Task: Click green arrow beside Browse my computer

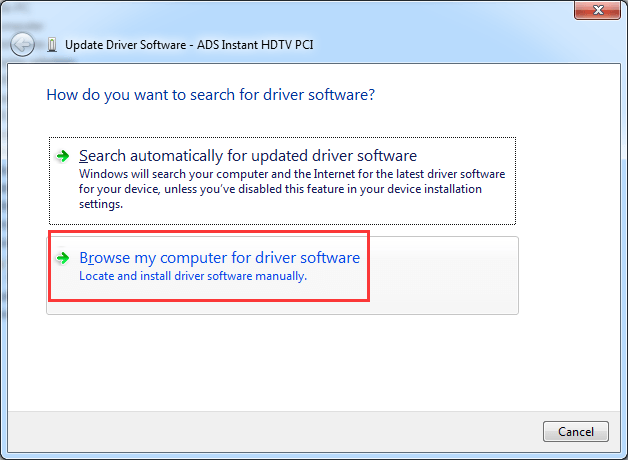Action: click(x=63, y=258)
